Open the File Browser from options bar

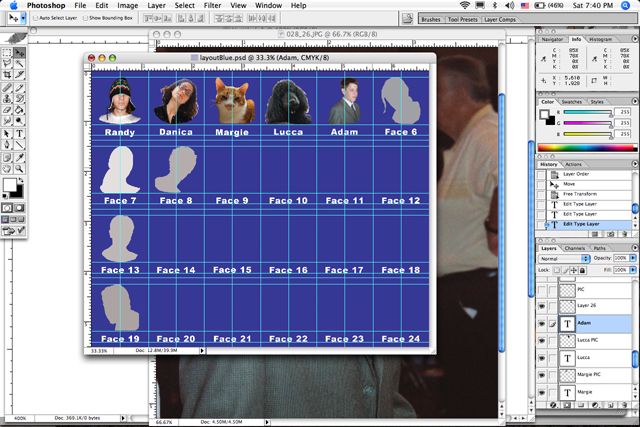[x=407, y=18]
